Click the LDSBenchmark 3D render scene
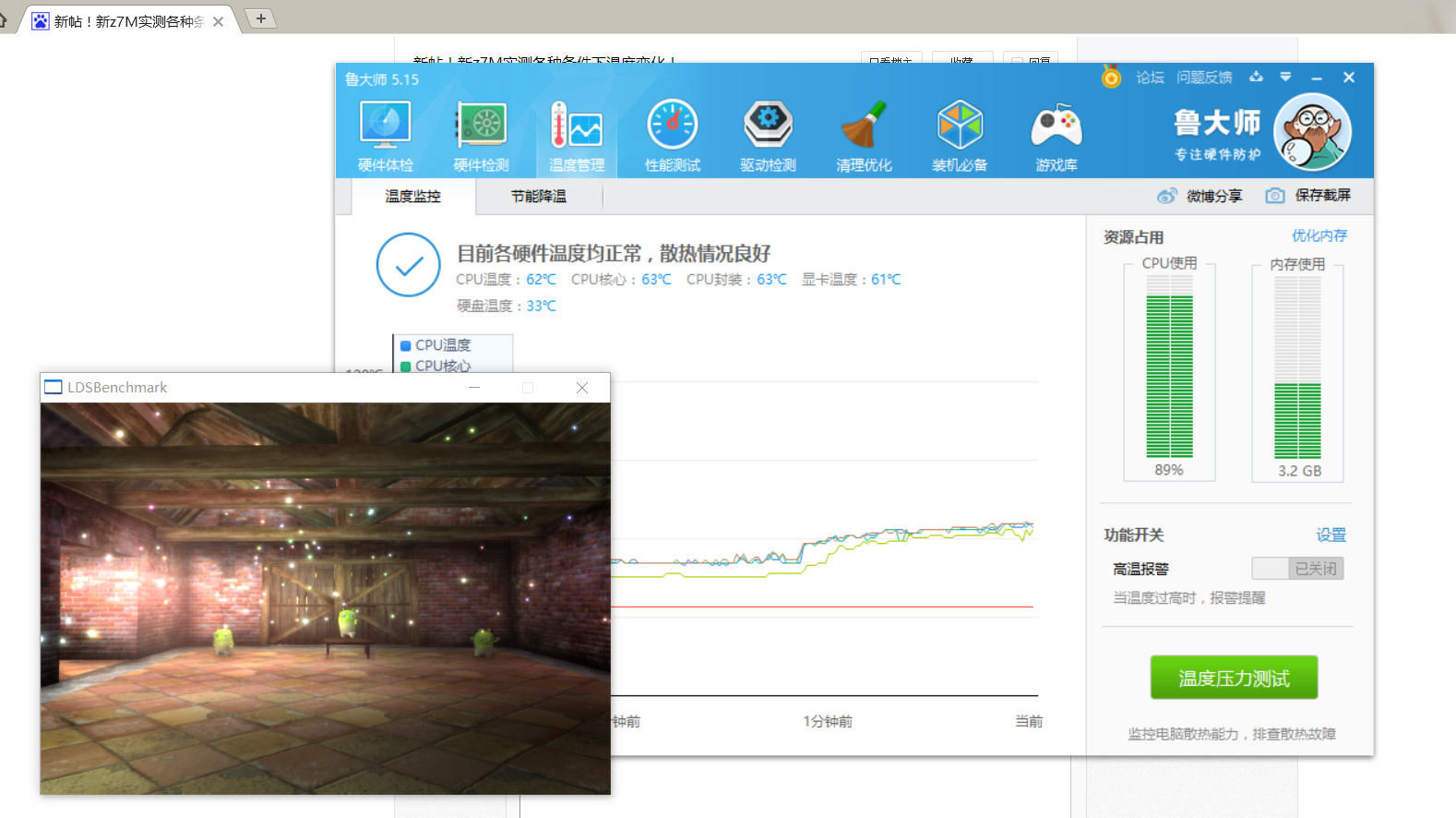Viewport: 1456px width, 818px height. (x=325, y=598)
